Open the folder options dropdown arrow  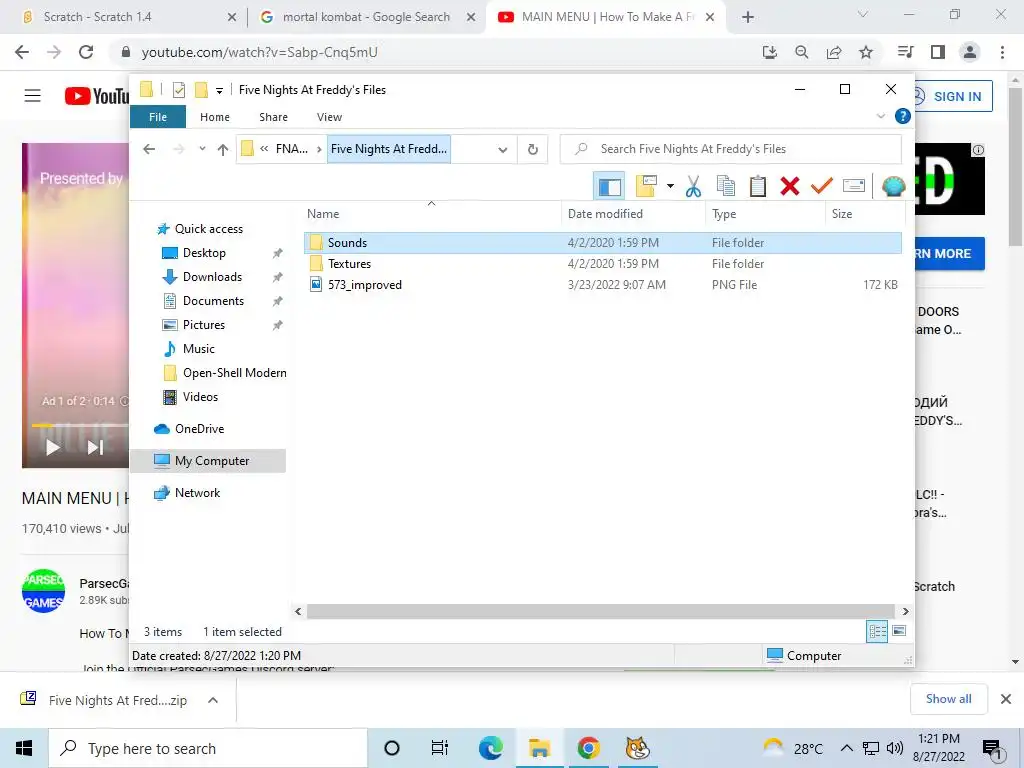(670, 186)
